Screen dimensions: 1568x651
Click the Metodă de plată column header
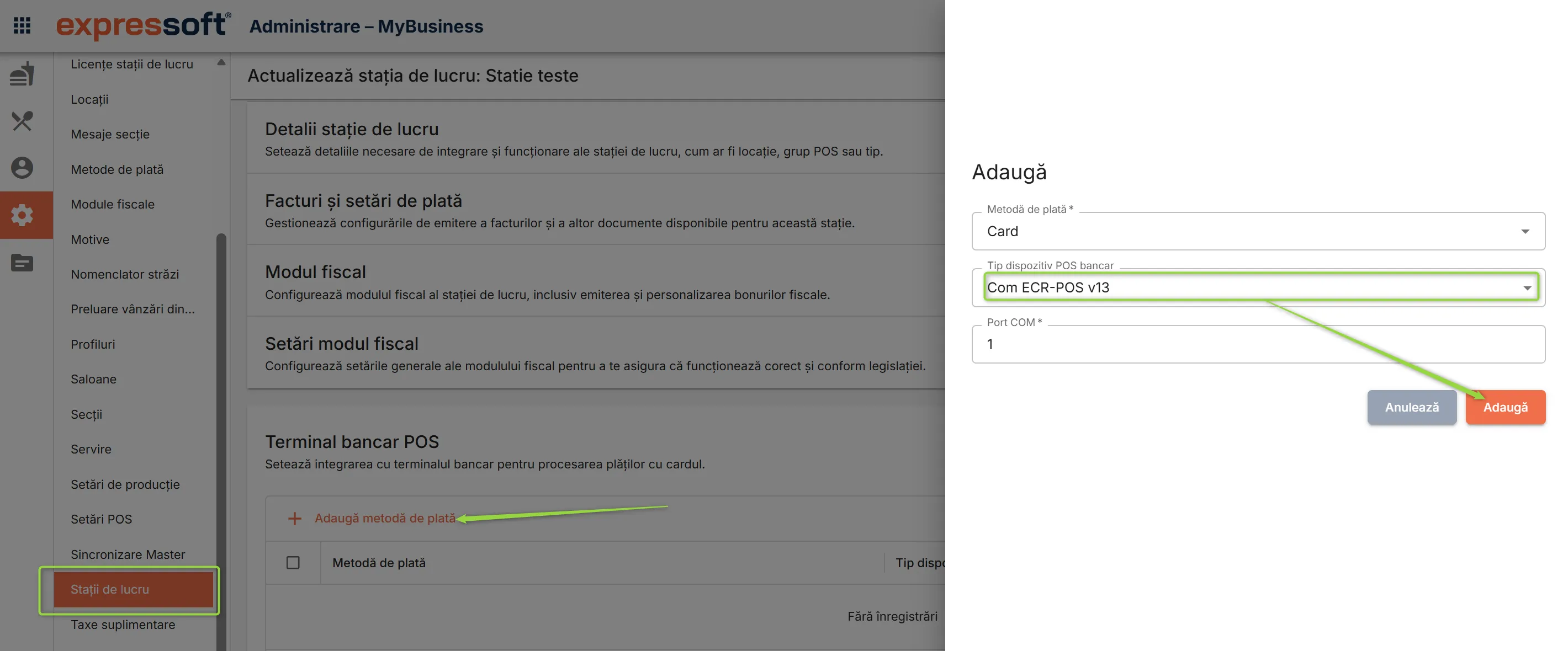(x=379, y=563)
